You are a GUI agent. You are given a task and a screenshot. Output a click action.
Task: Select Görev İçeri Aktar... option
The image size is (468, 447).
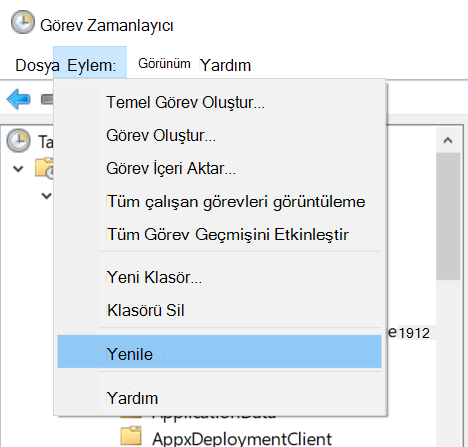(219, 168)
